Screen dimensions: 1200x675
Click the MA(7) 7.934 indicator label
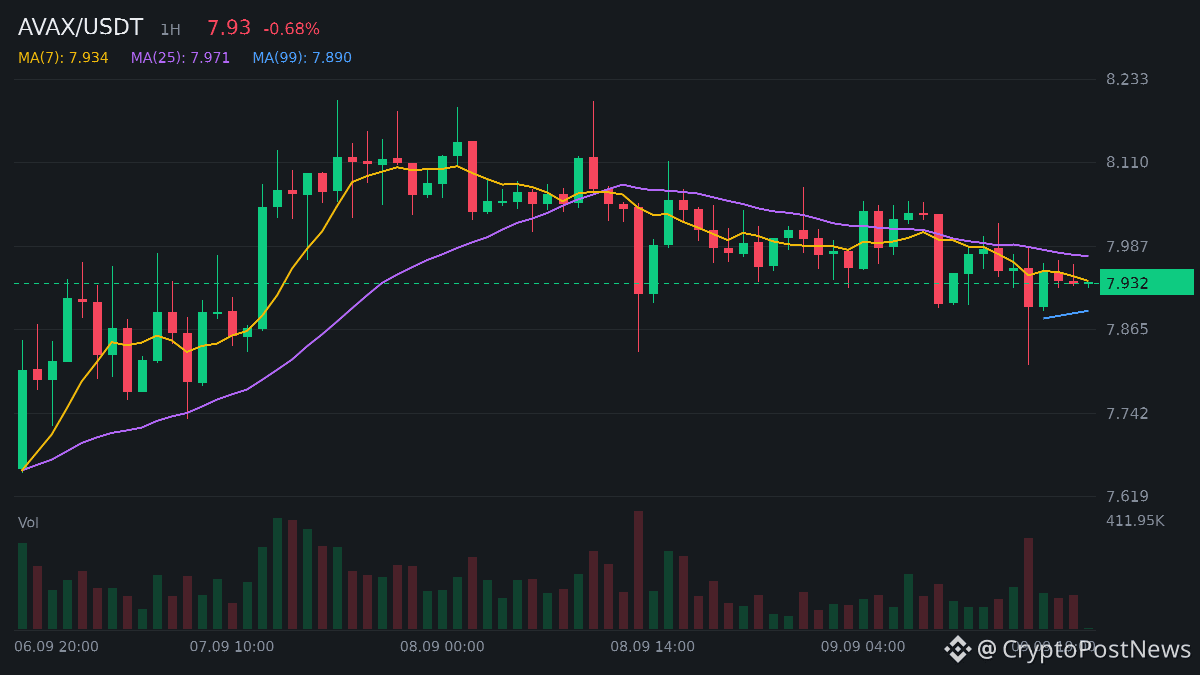[x=63, y=58]
